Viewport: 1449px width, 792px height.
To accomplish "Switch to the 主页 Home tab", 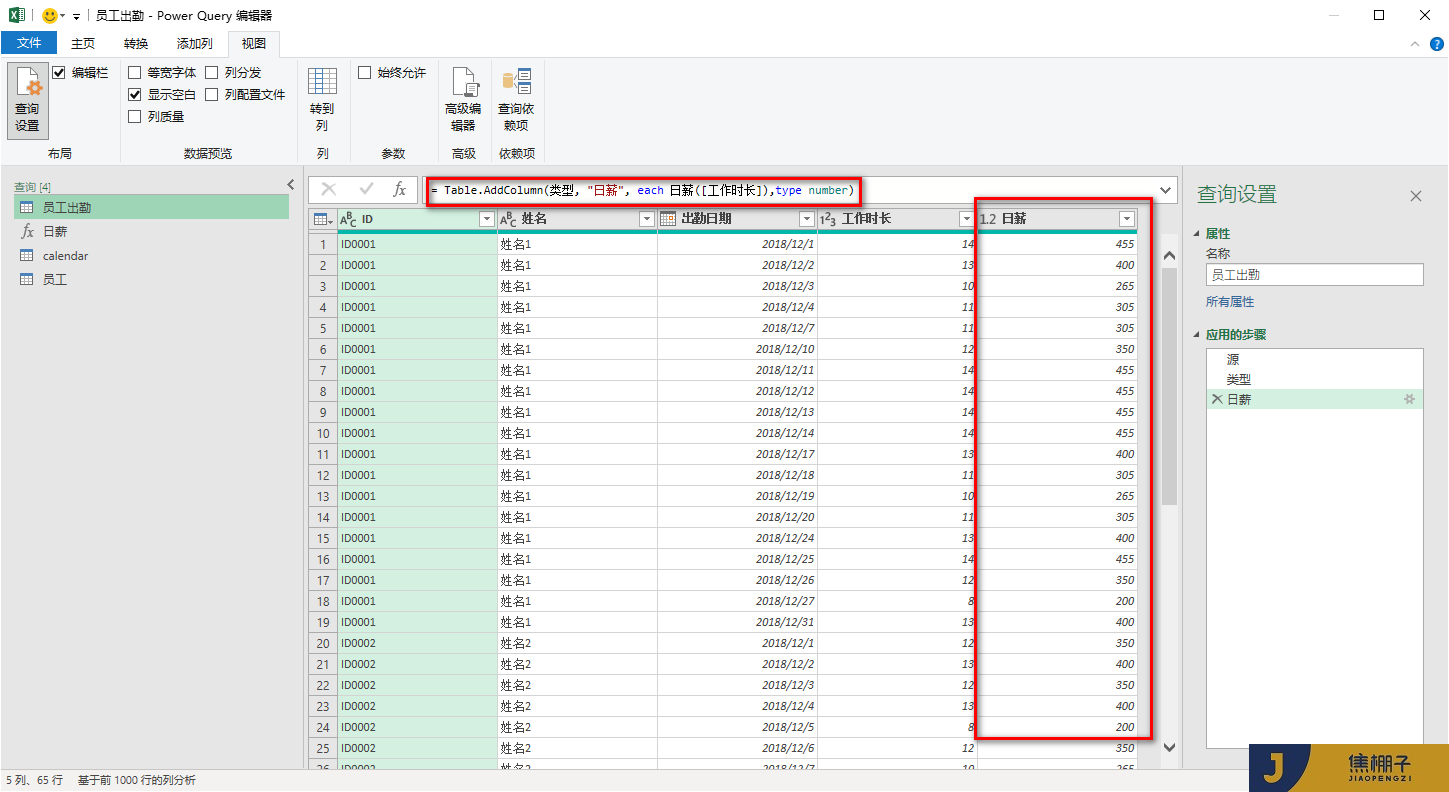I will (x=83, y=44).
